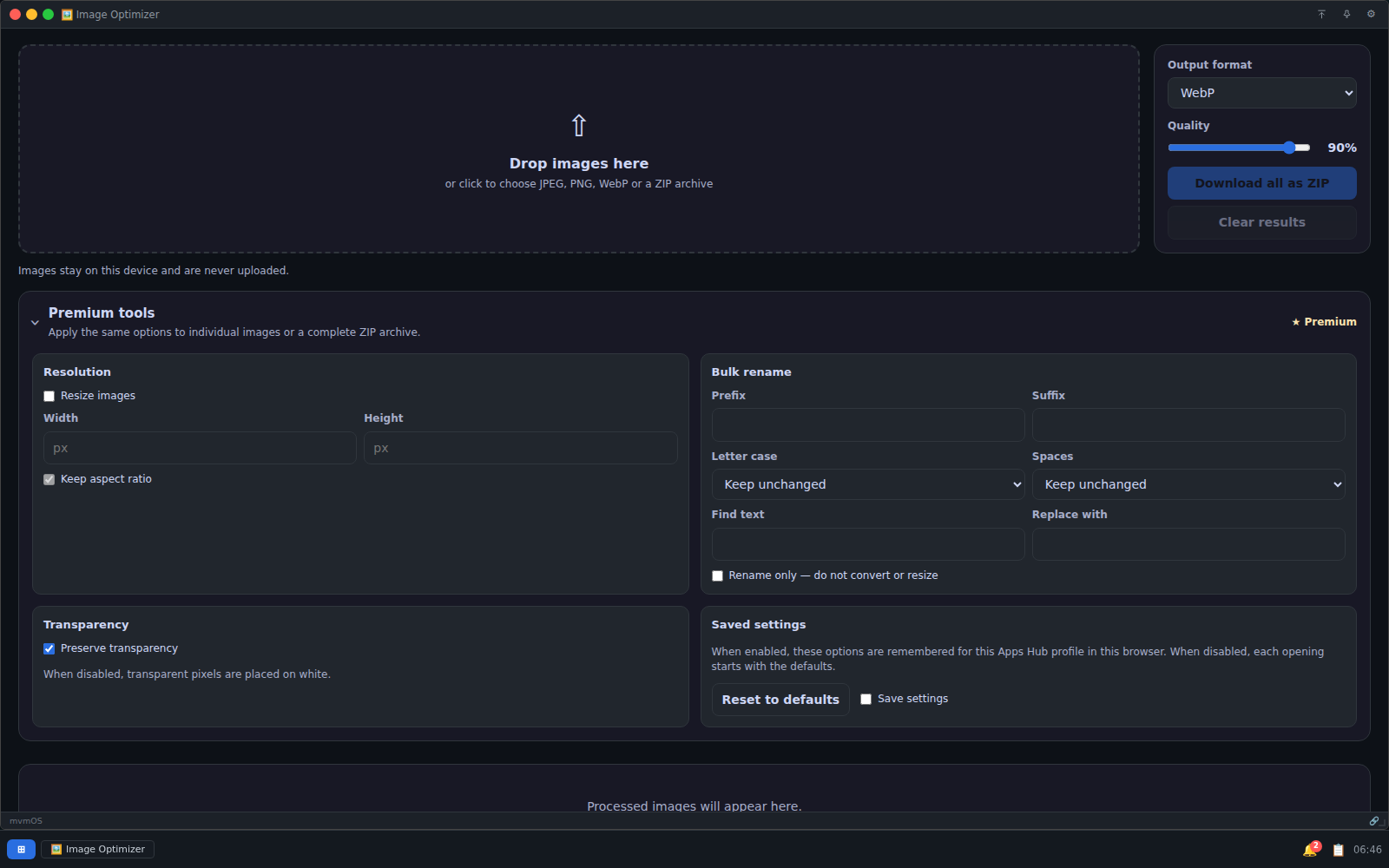The image size is (1389, 868).
Task: Collapse the Premium tools section chevron
Action: click(35, 322)
